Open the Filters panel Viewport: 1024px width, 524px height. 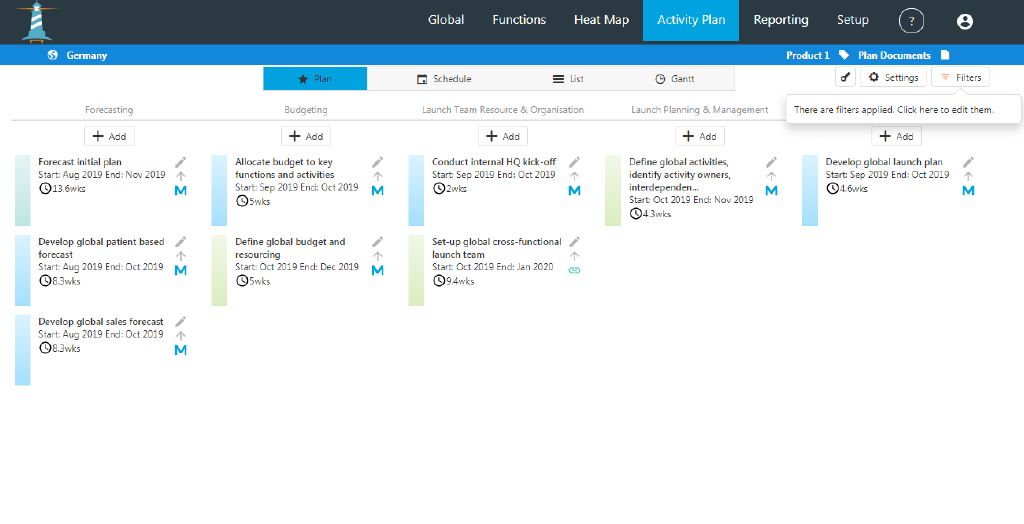[960, 78]
